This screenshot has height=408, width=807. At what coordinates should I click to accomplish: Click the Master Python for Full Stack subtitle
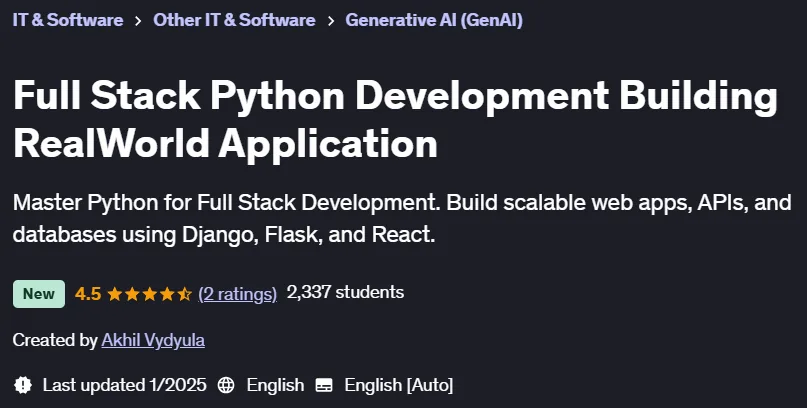(x=402, y=219)
